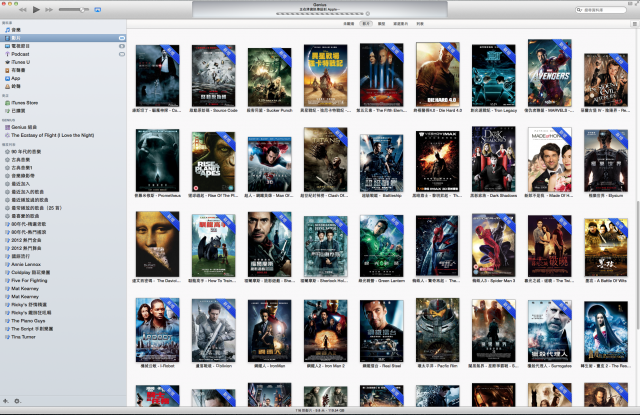Switch to the 列表 (List) tab
The image size is (640, 415).
pos(420,24)
